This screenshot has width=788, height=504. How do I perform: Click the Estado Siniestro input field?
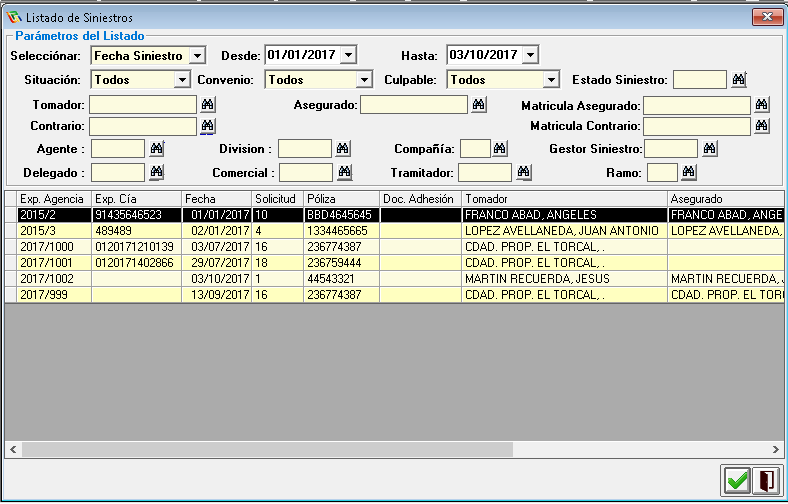pyautogui.click(x=700, y=79)
